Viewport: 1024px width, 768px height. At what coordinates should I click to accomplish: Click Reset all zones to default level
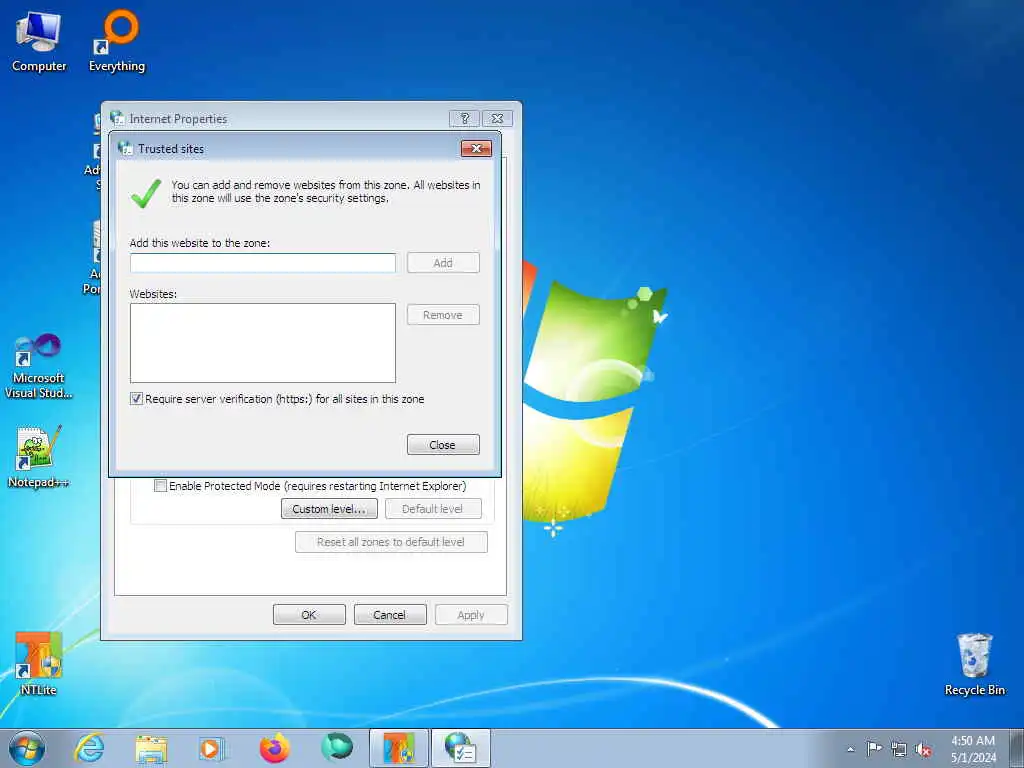coord(391,542)
